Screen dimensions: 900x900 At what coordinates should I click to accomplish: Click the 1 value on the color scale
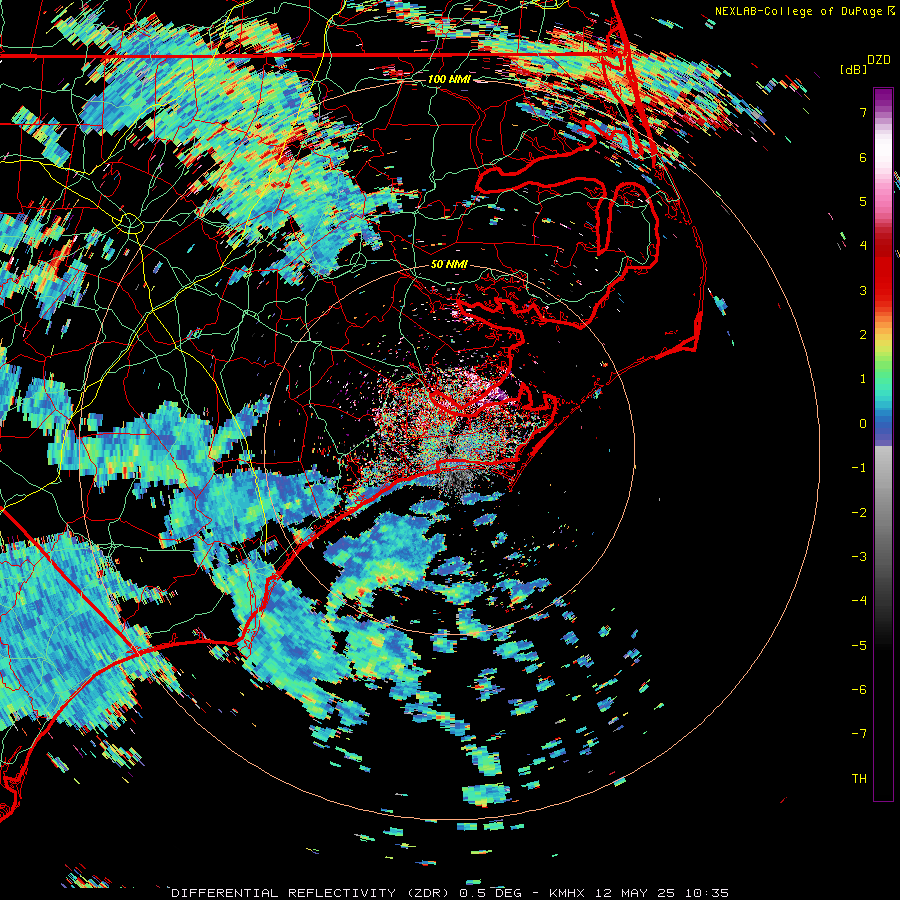(x=863, y=379)
